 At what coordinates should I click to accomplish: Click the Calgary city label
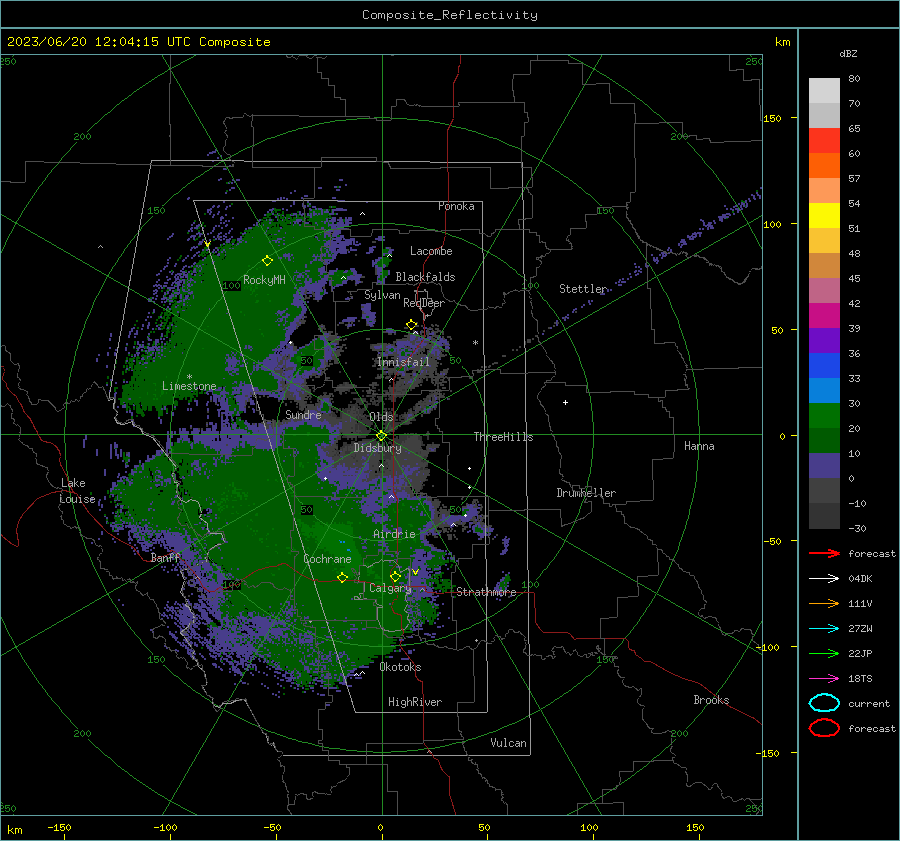(390, 588)
